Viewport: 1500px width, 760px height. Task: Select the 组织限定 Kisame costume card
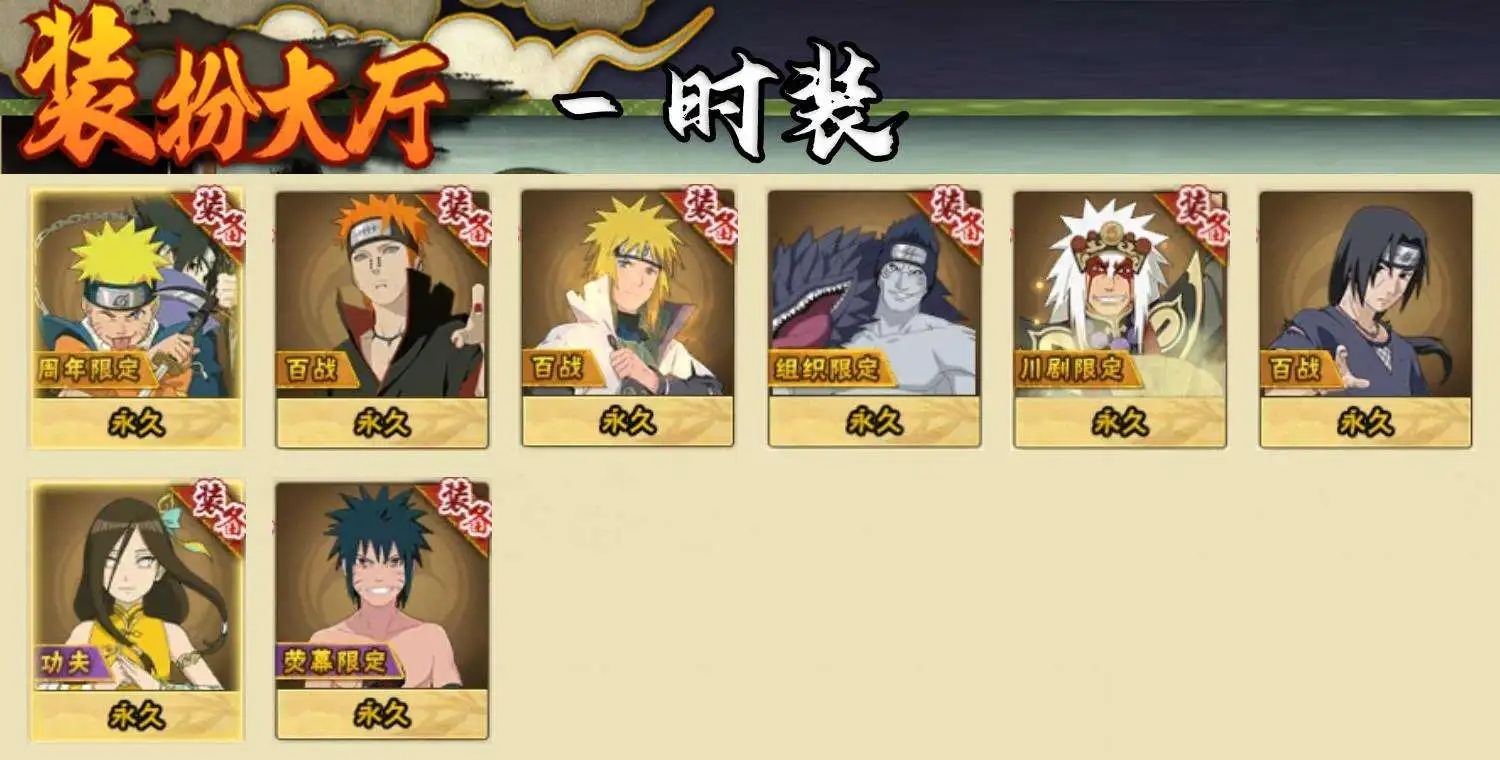875,318
